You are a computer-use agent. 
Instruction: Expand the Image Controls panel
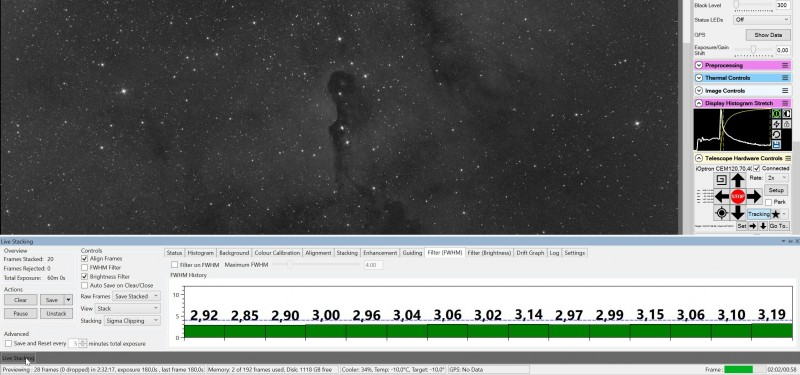point(699,91)
